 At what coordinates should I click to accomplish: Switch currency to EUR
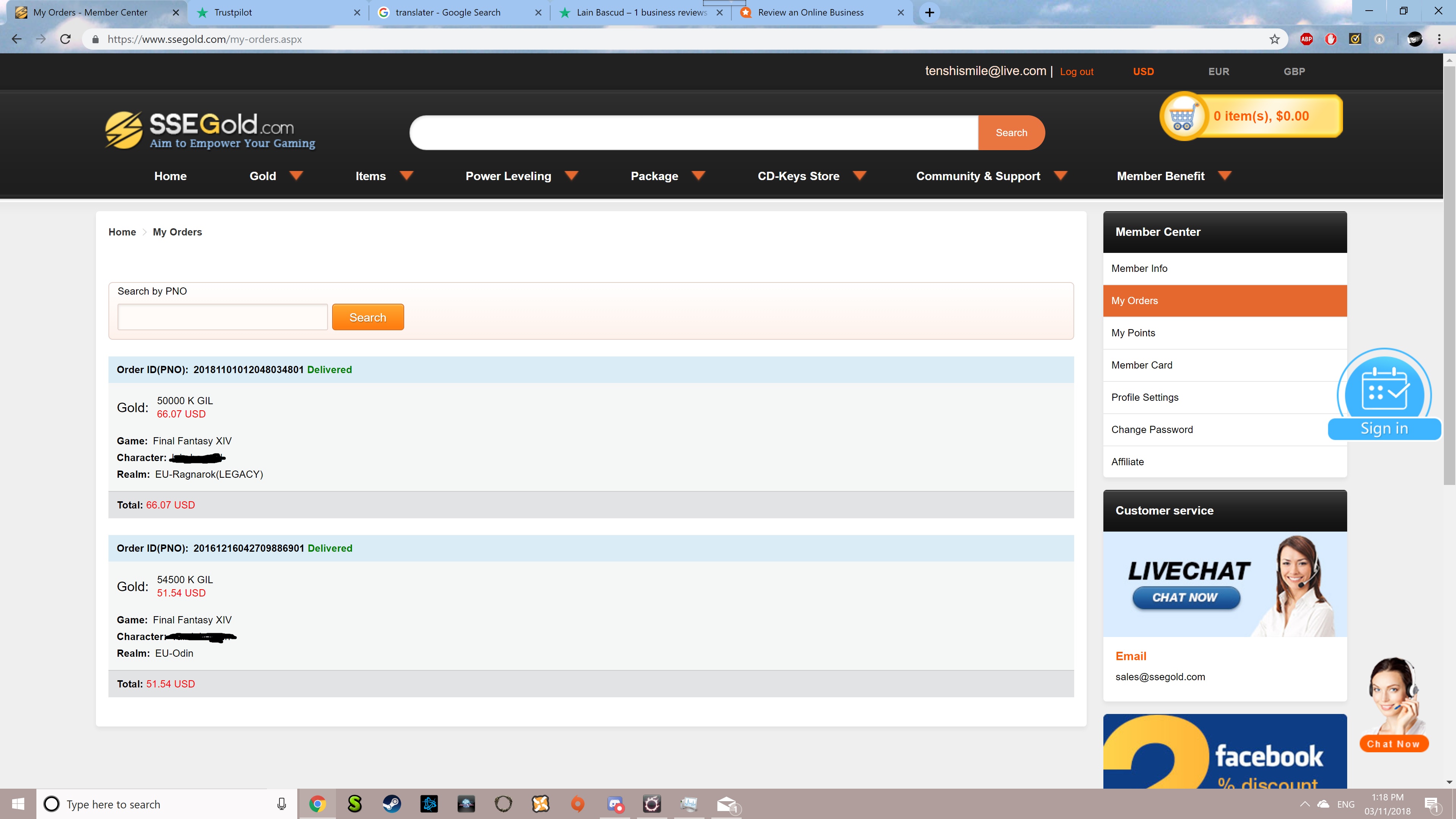point(1218,71)
